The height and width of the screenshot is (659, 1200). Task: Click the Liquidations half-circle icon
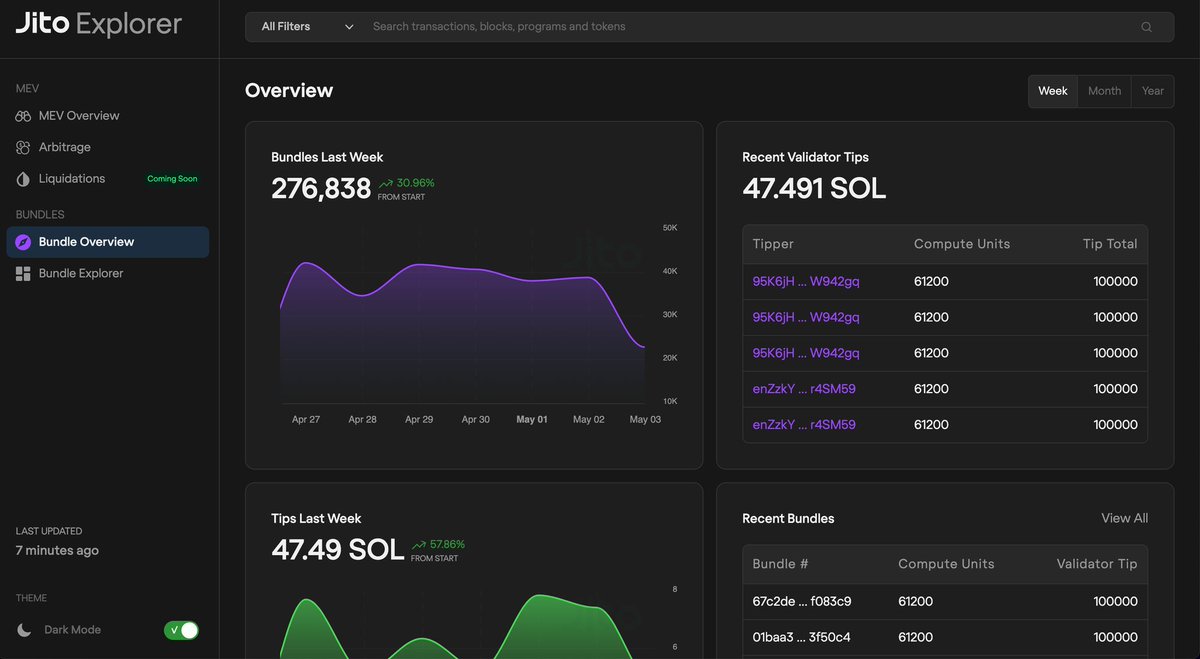coord(23,179)
